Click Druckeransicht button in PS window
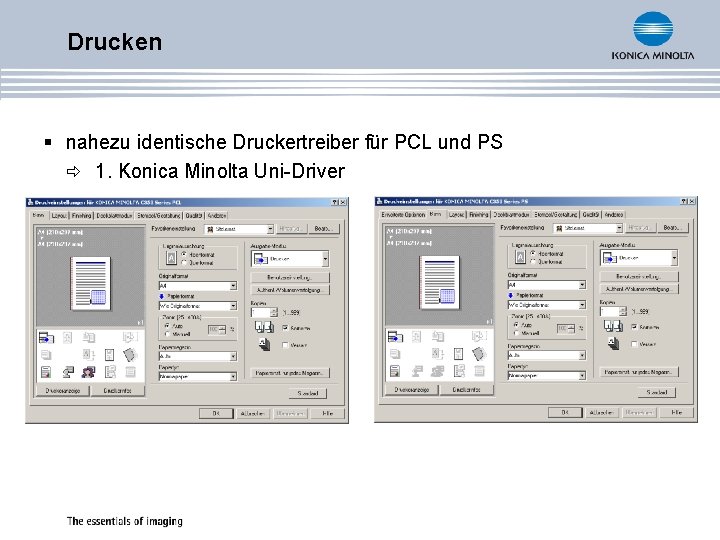 [412, 390]
